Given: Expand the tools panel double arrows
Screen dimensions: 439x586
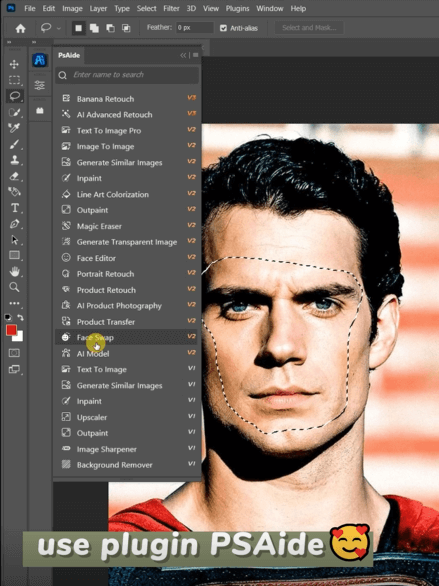Looking at the screenshot, I should click(9, 42).
